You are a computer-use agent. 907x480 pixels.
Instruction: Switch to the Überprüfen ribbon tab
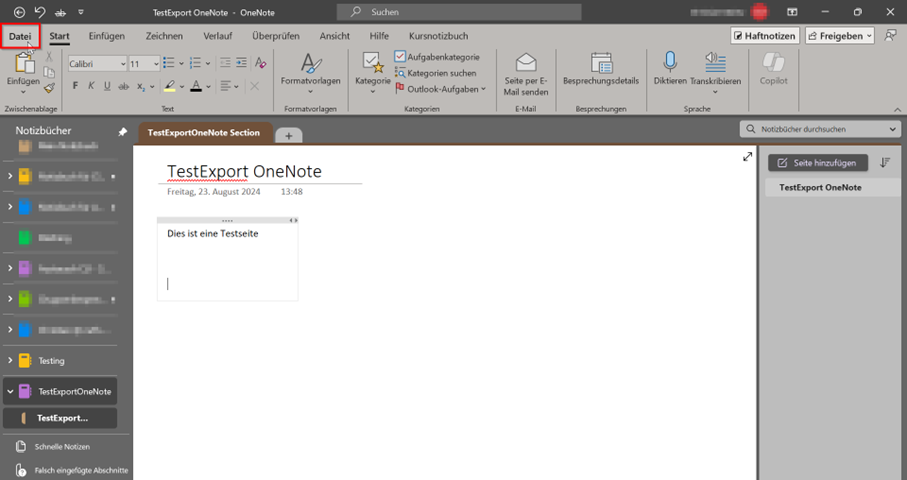tap(276, 36)
